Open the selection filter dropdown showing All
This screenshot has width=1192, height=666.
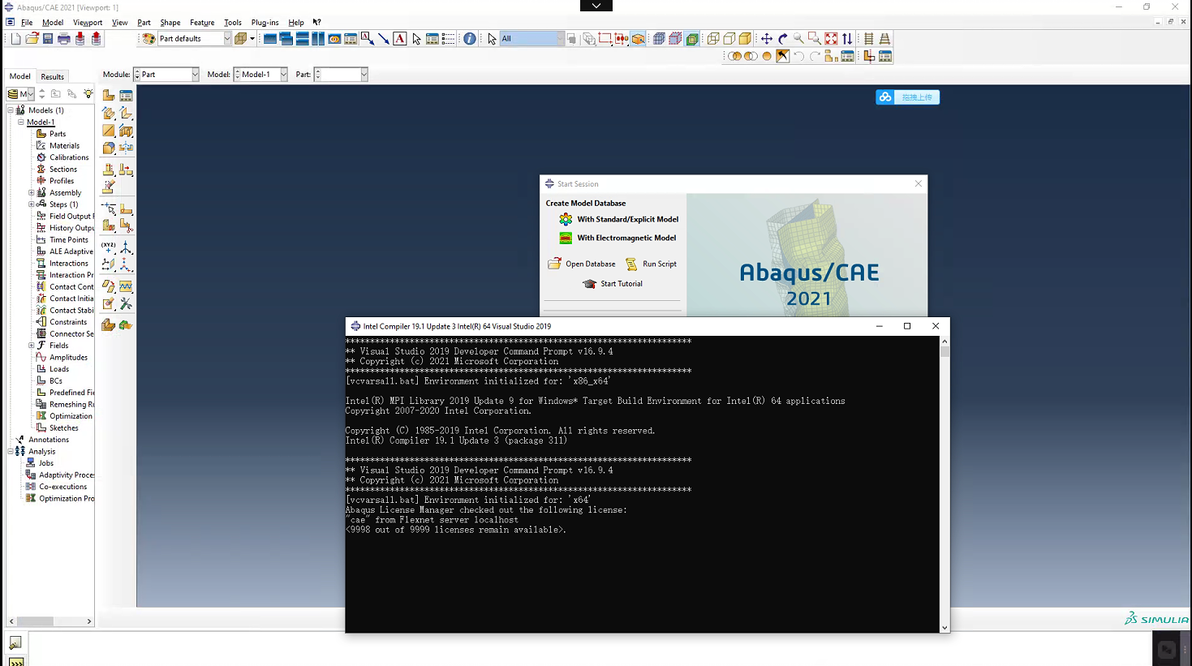(531, 39)
